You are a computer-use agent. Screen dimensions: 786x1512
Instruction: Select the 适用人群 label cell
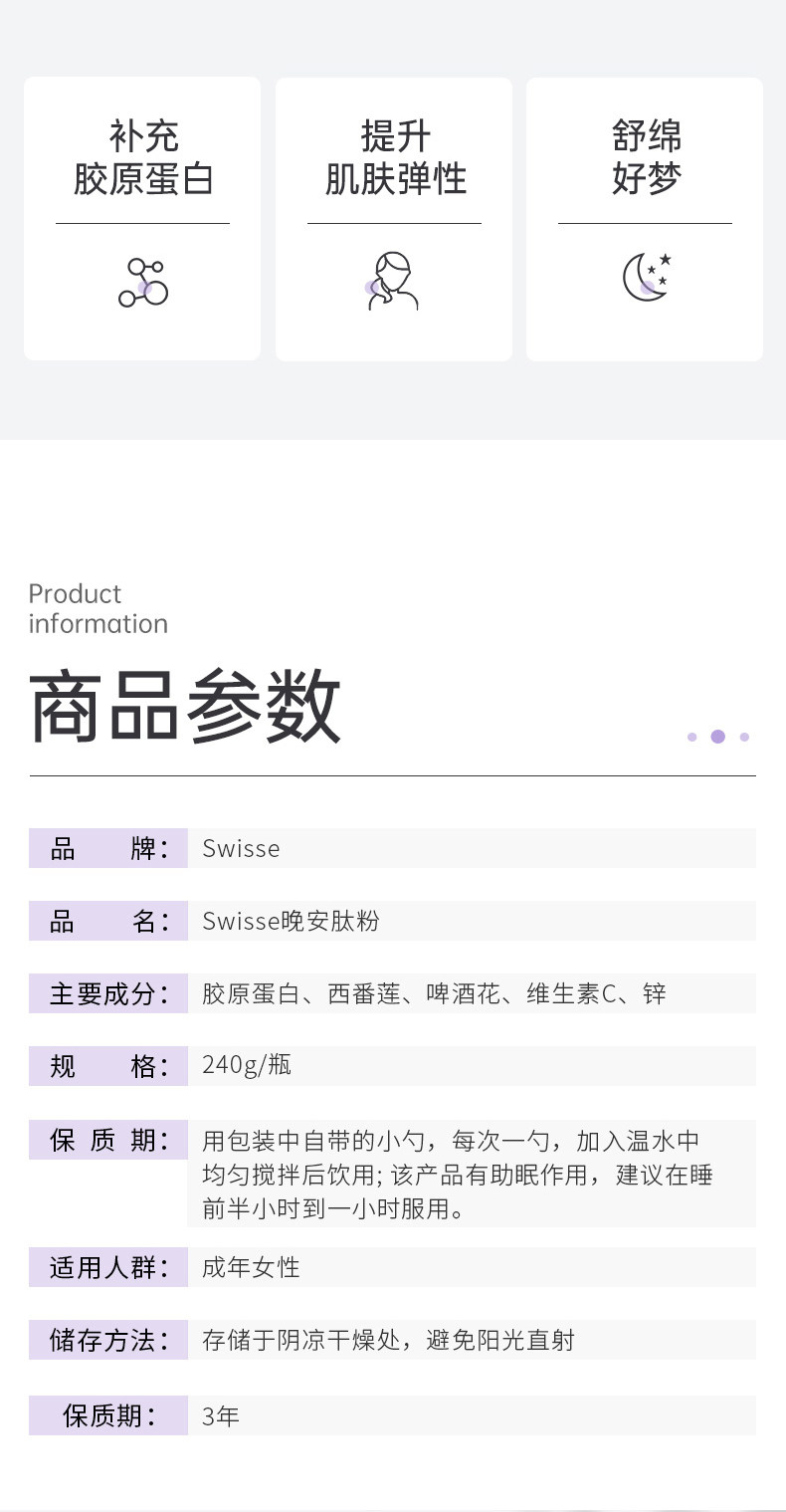coord(108,1268)
